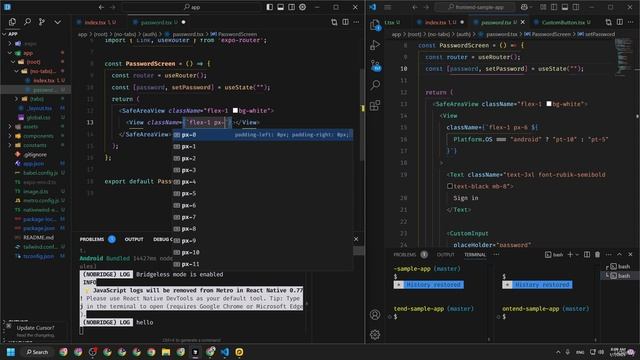640x360 pixels.
Task: Open Accounts icon in right activity bar
Action: point(375,315)
